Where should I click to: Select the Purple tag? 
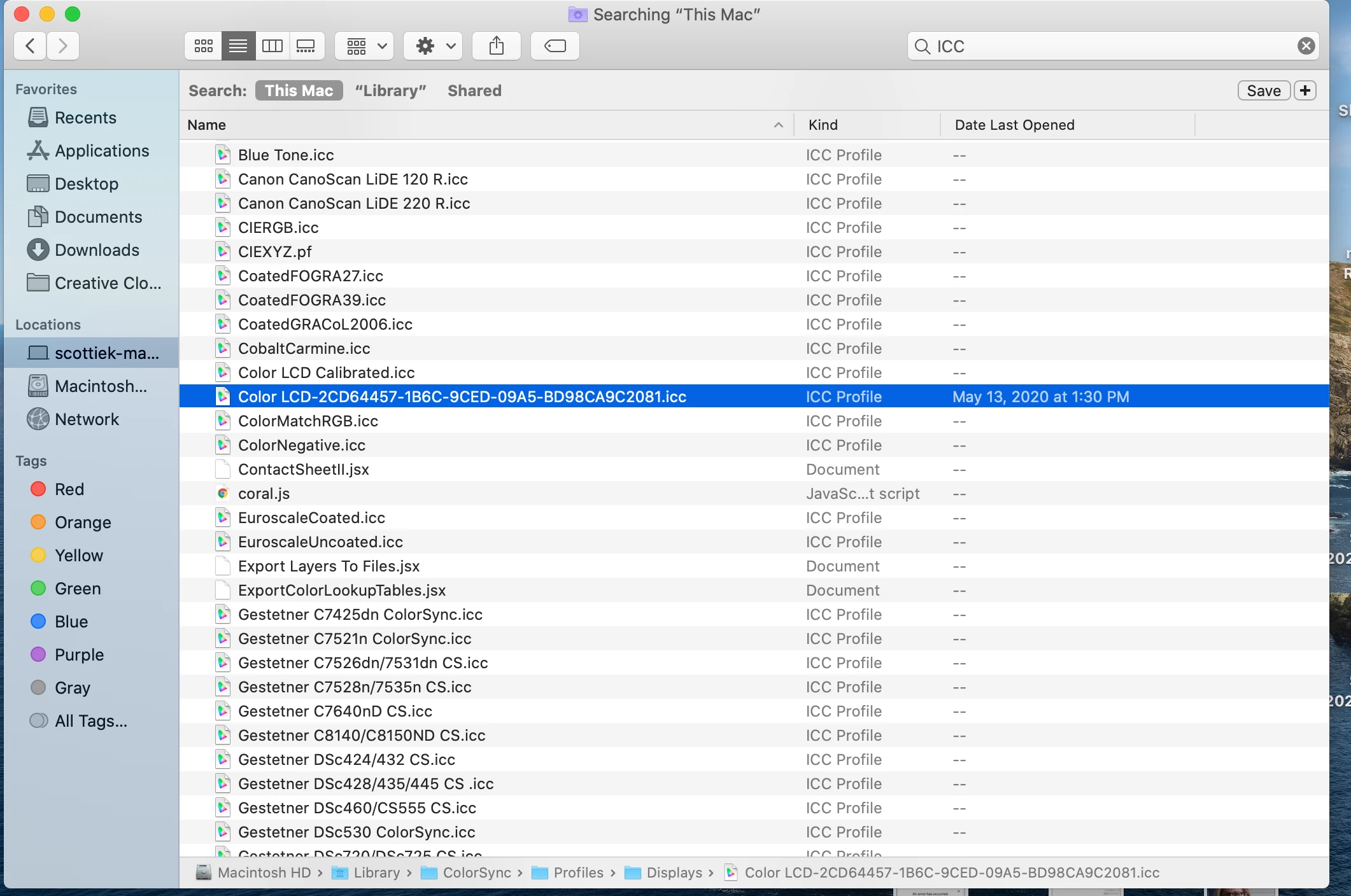(79, 655)
